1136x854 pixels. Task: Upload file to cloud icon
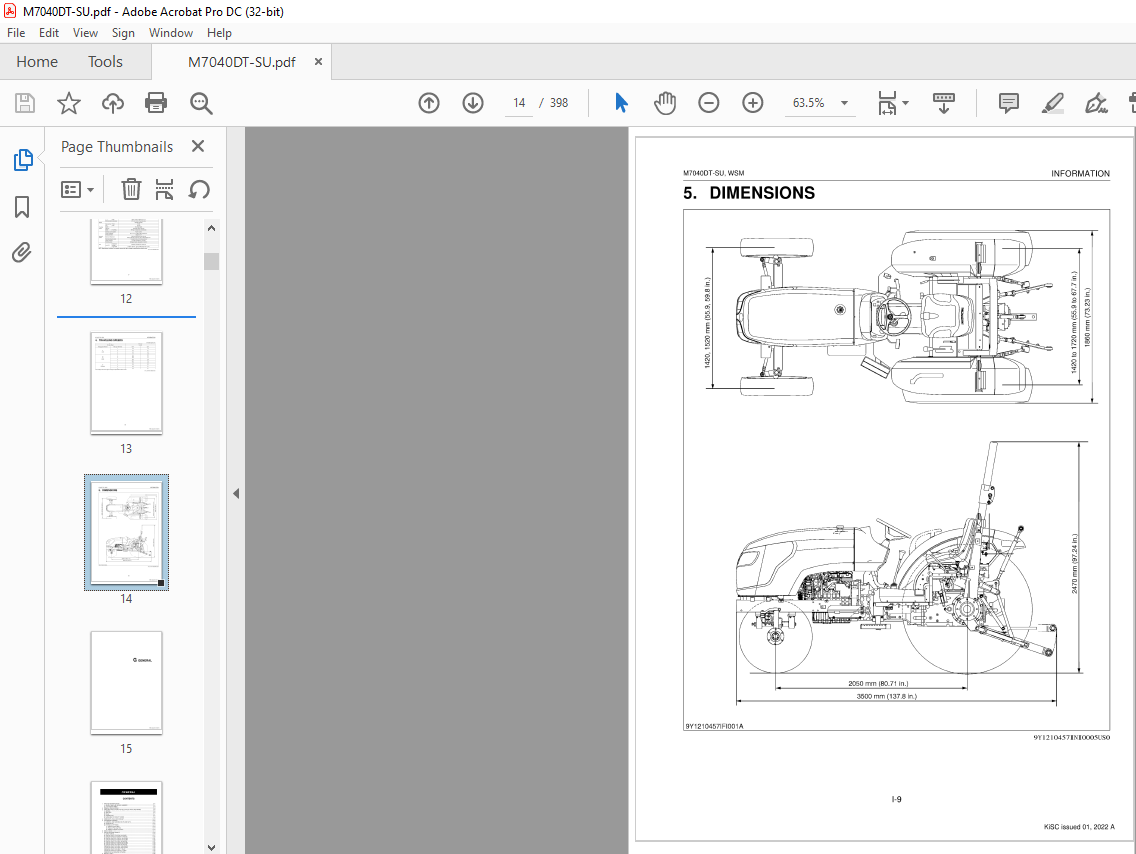pos(112,103)
